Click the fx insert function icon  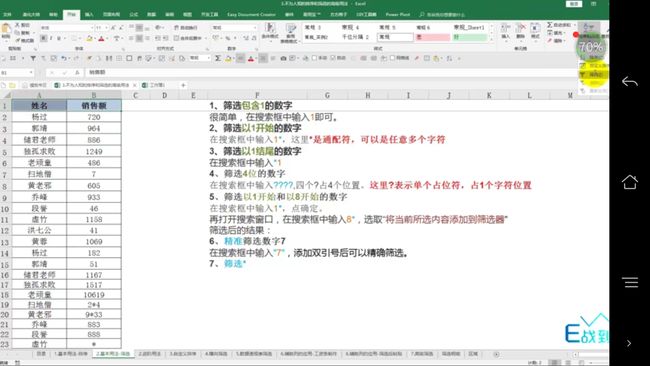pos(77,73)
